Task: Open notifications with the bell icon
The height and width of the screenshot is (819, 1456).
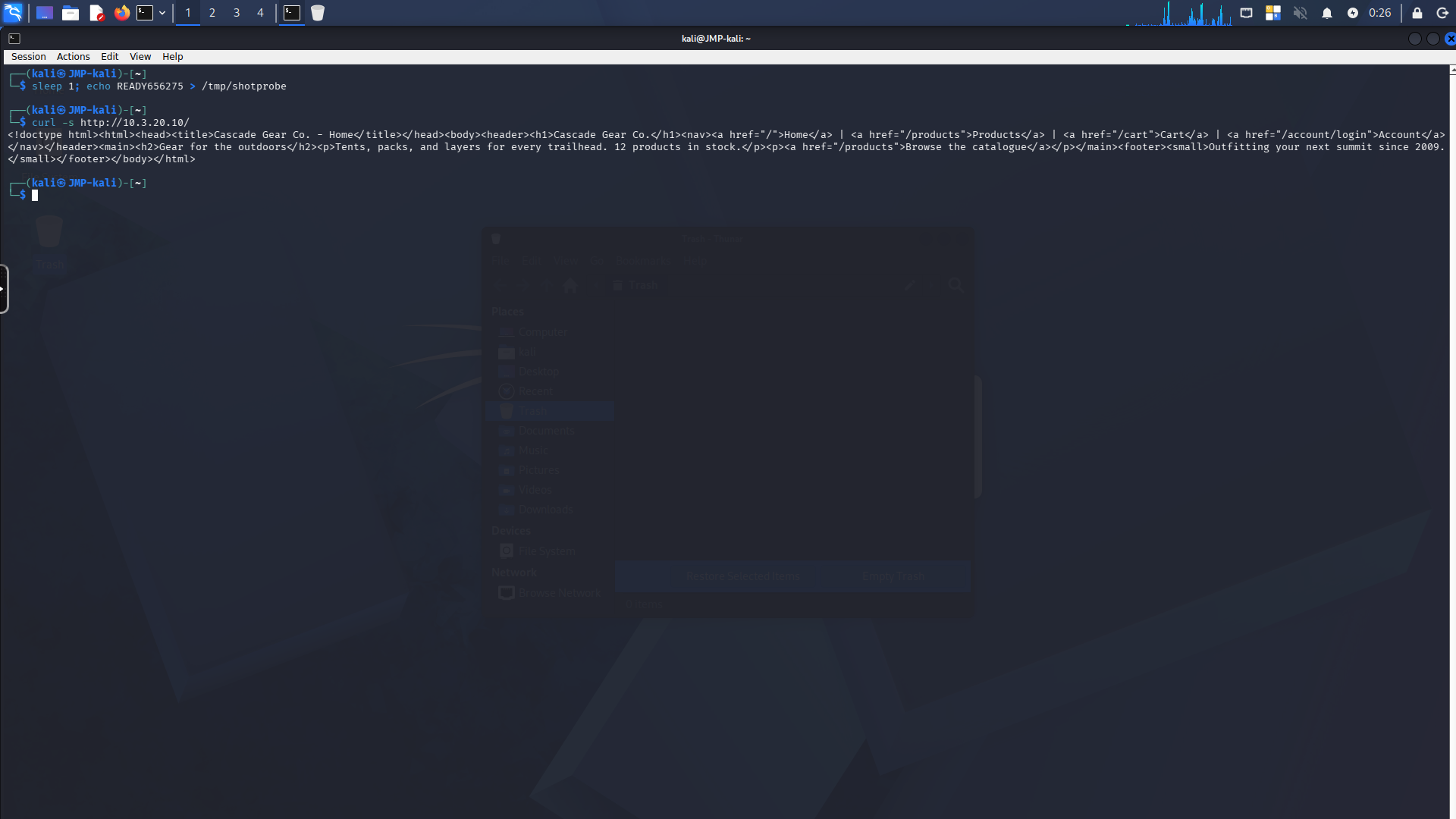Action: tap(1327, 13)
